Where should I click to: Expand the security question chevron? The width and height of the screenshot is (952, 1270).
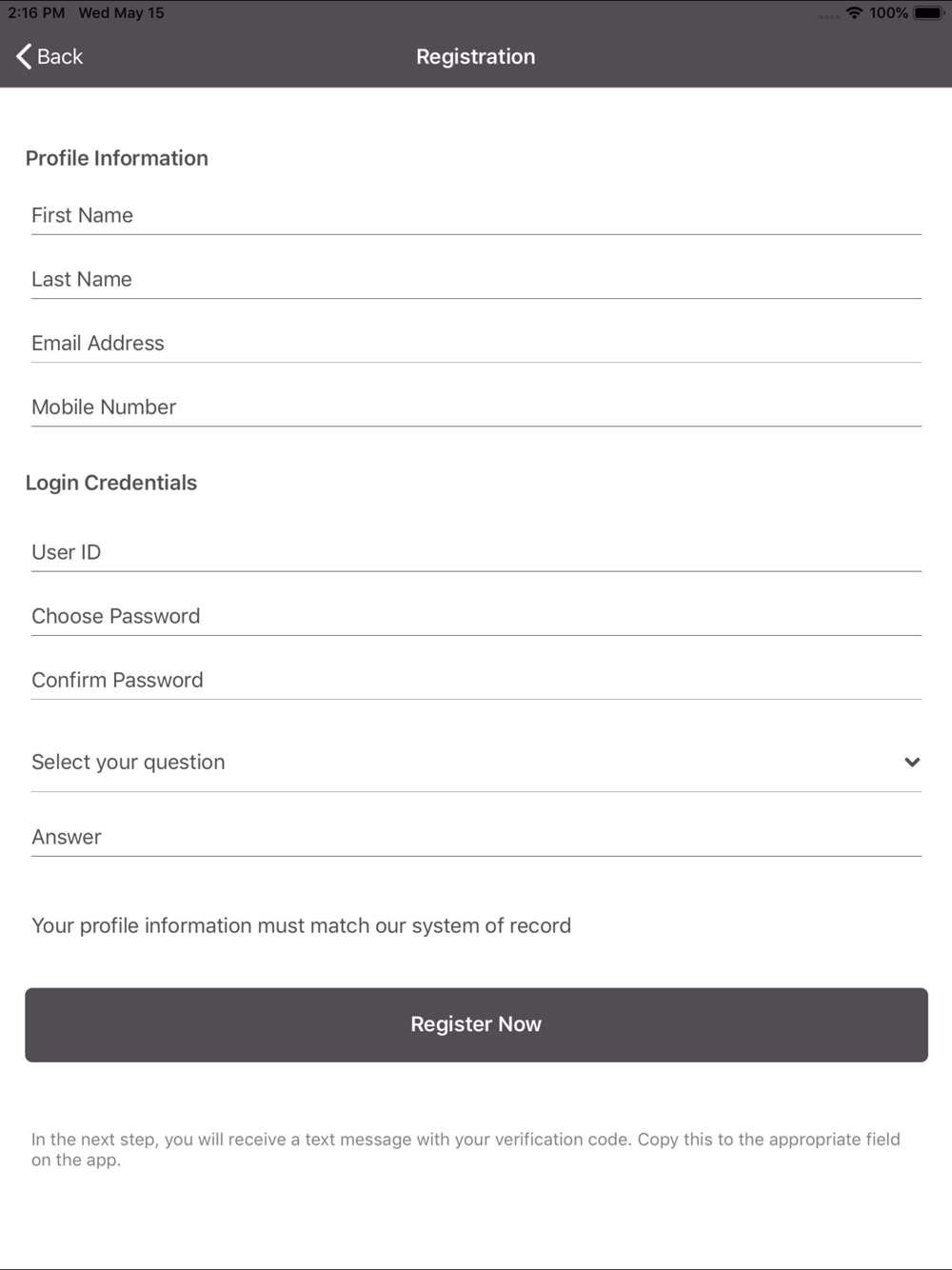(x=912, y=762)
